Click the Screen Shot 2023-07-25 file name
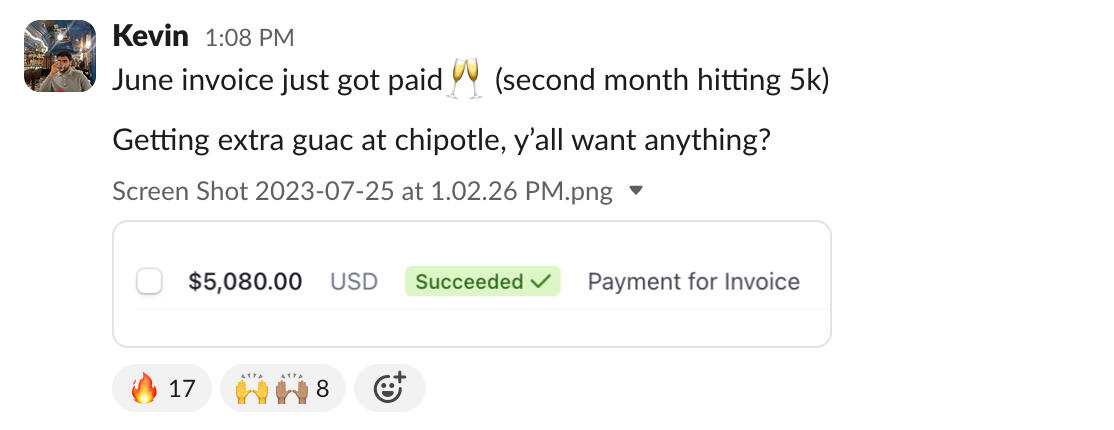 tap(362, 191)
